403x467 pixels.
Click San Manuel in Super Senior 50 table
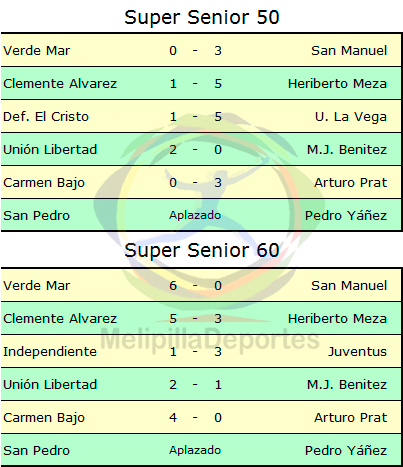click(349, 51)
